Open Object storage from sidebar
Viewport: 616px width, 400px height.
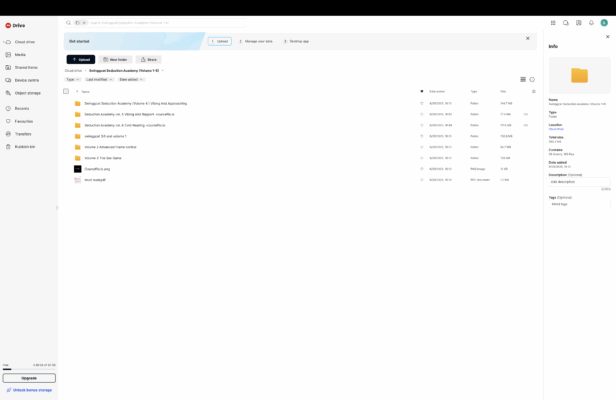(27, 92)
